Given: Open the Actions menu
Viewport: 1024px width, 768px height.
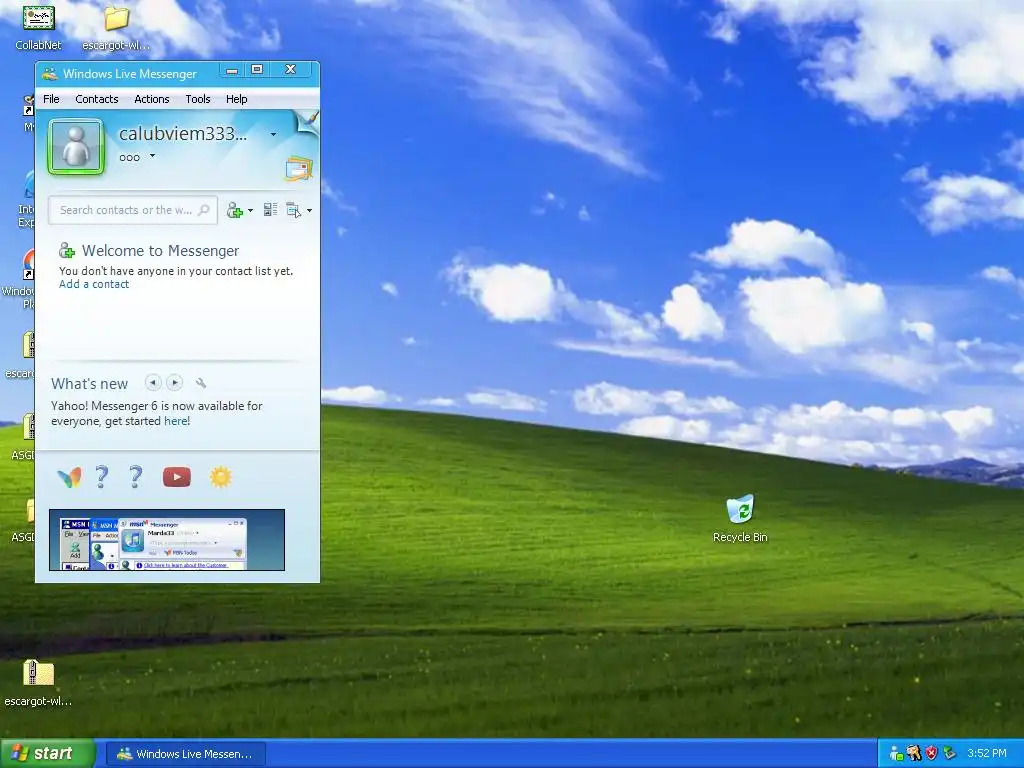Looking at the screenshot, I should point(152,99).
